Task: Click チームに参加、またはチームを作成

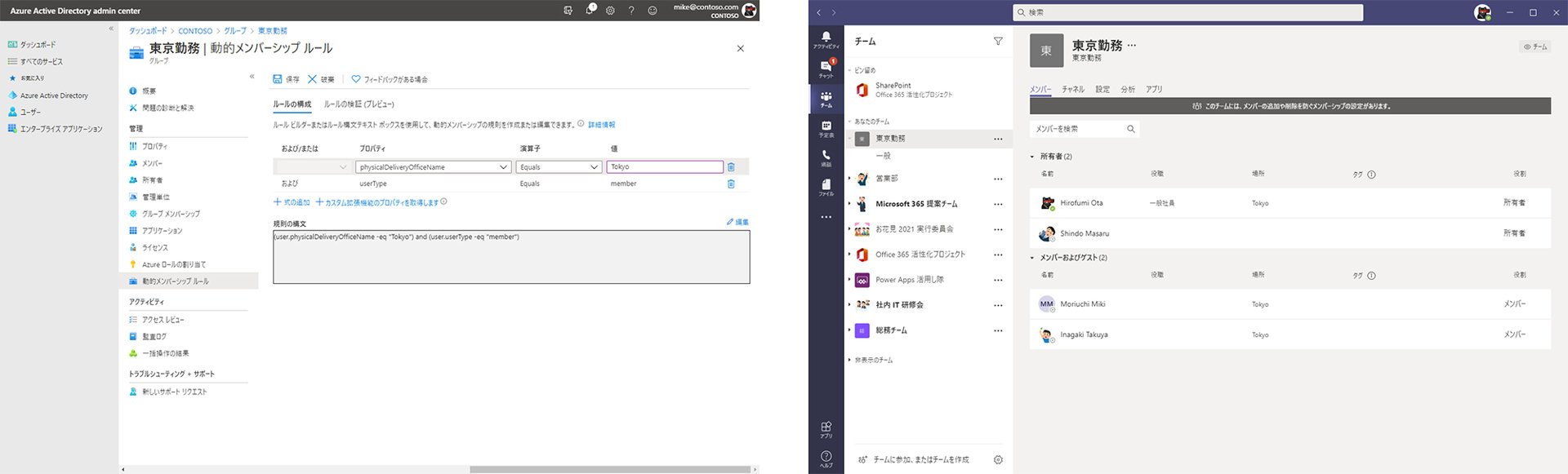Action: pyautogui.click(x=913, y=459)
